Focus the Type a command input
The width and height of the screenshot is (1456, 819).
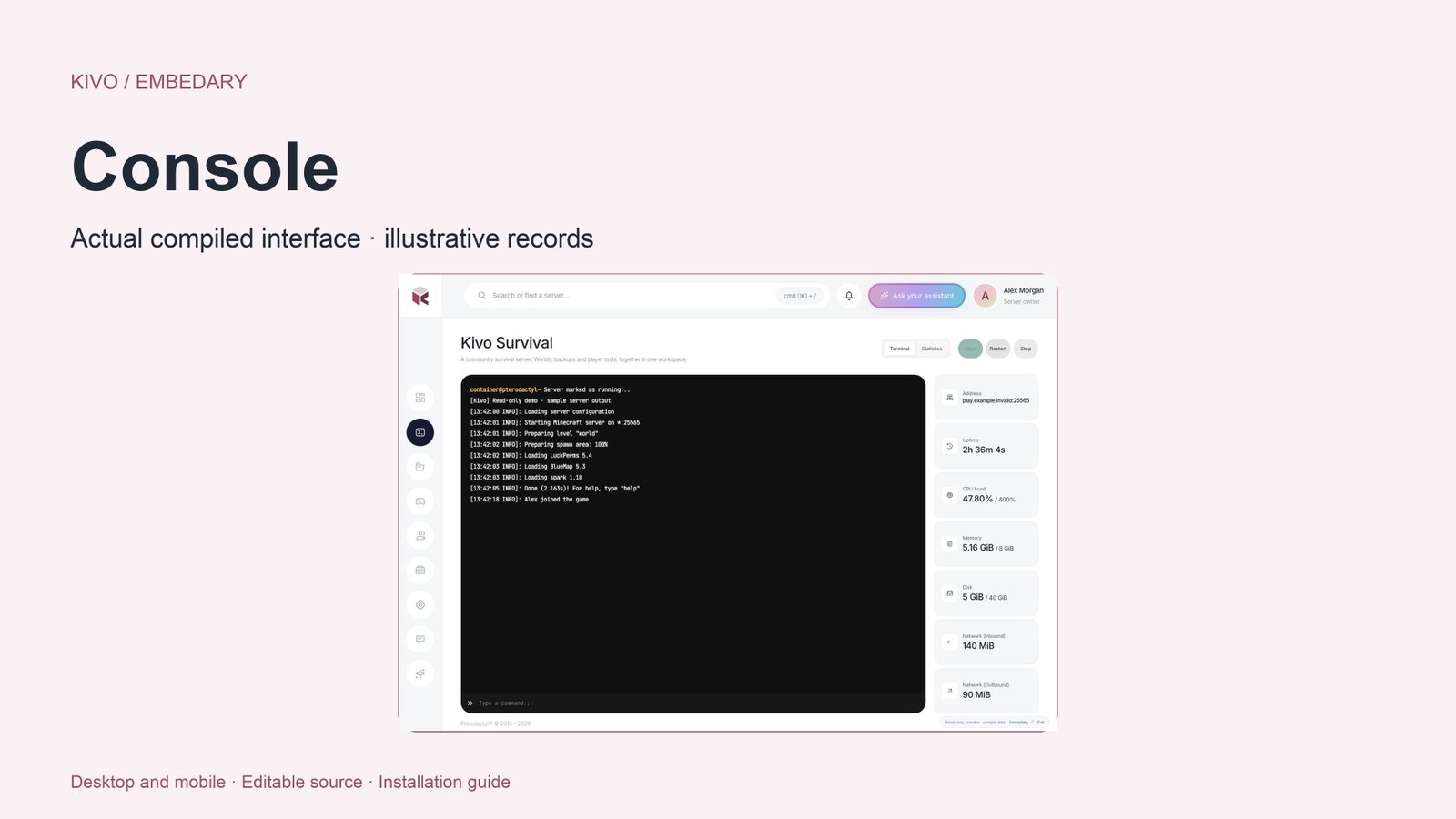[x=693, y=703]
